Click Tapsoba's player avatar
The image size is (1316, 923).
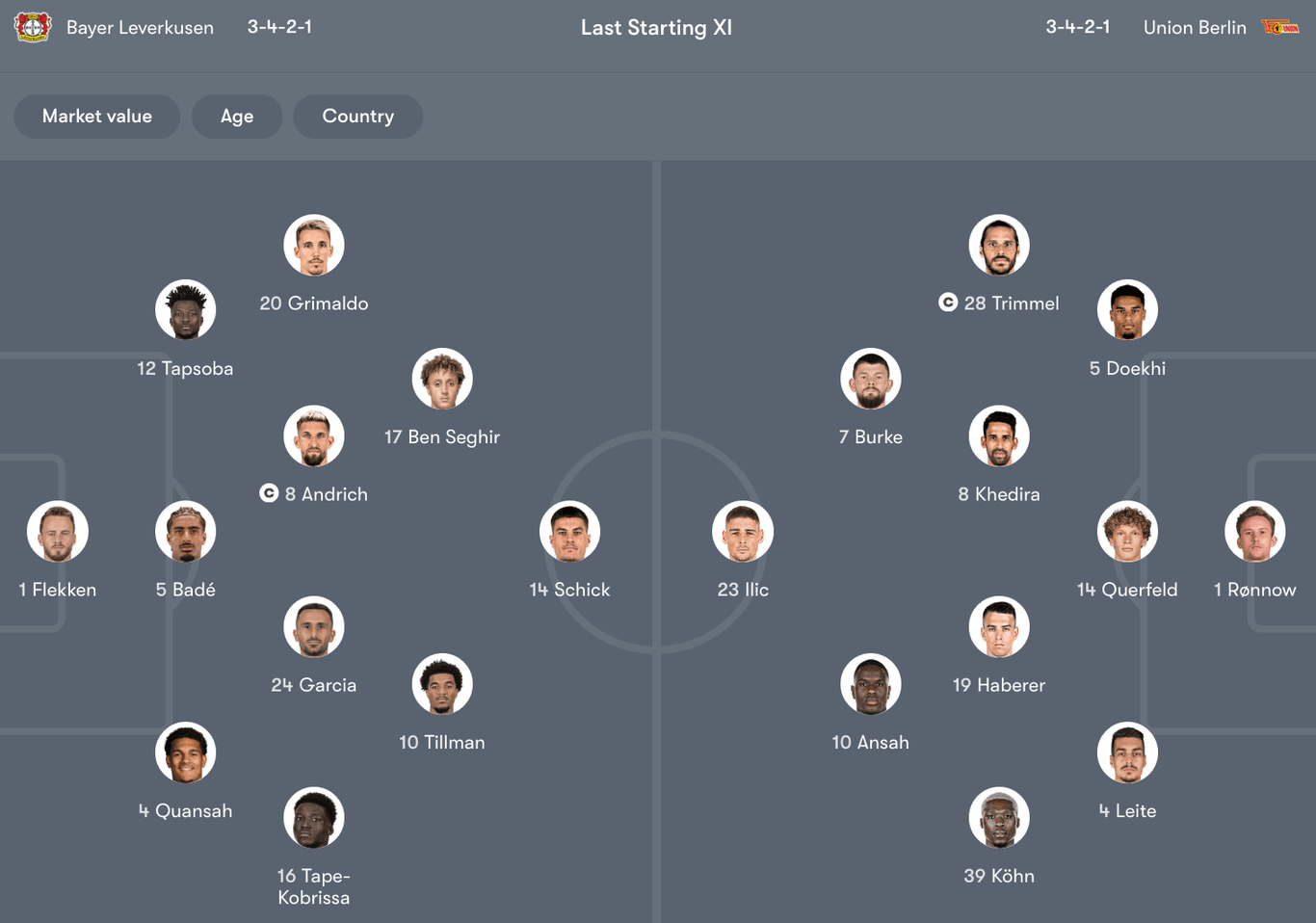186,310
